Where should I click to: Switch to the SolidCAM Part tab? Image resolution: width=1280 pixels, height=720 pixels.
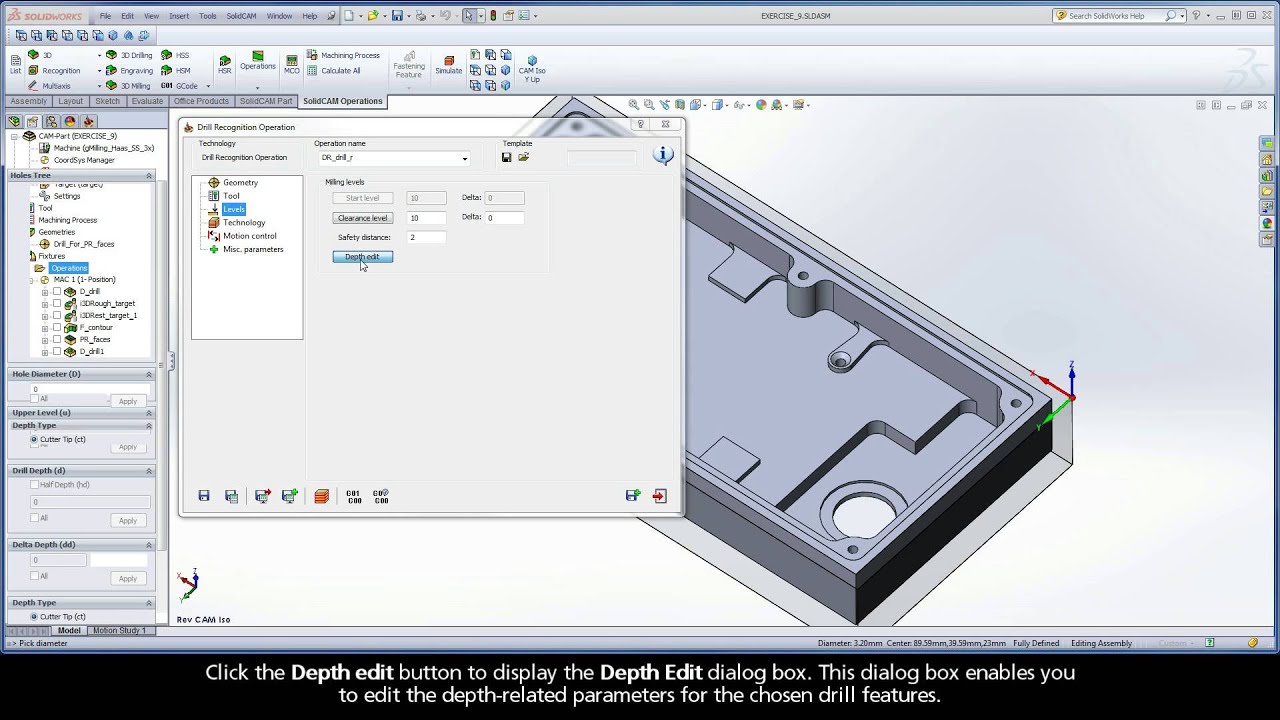(x=266, y=101)
